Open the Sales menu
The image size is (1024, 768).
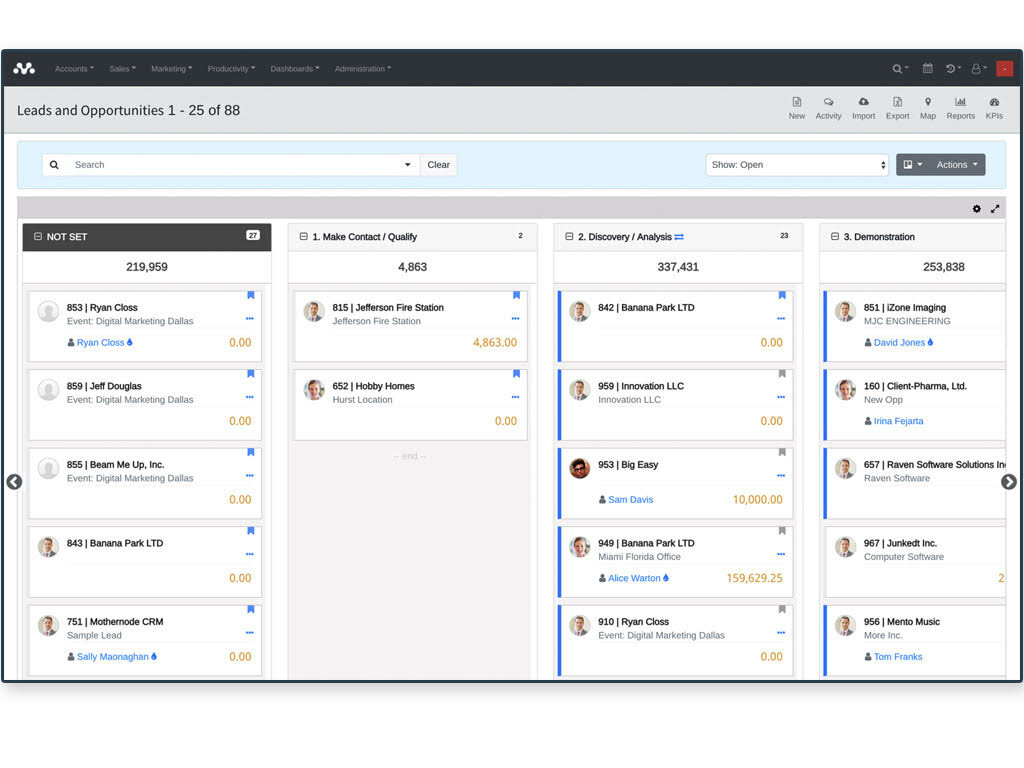click(x=122, y=69)
